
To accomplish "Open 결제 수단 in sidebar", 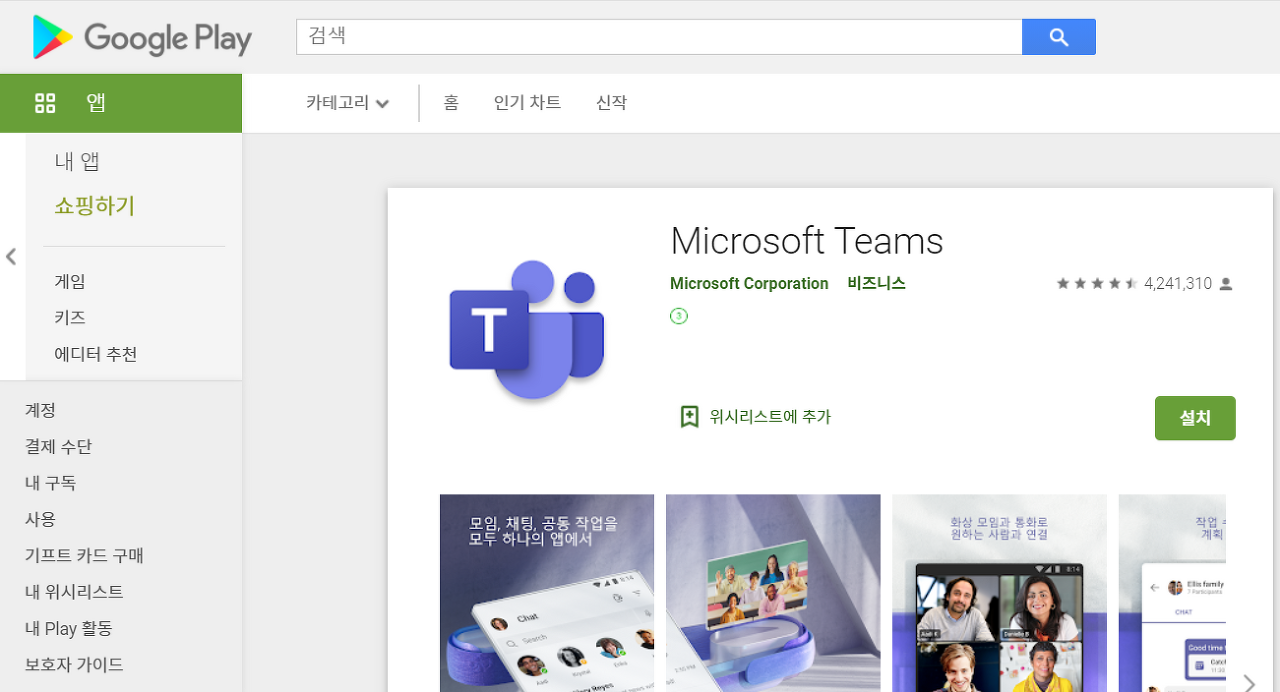I will coord(58,447).
